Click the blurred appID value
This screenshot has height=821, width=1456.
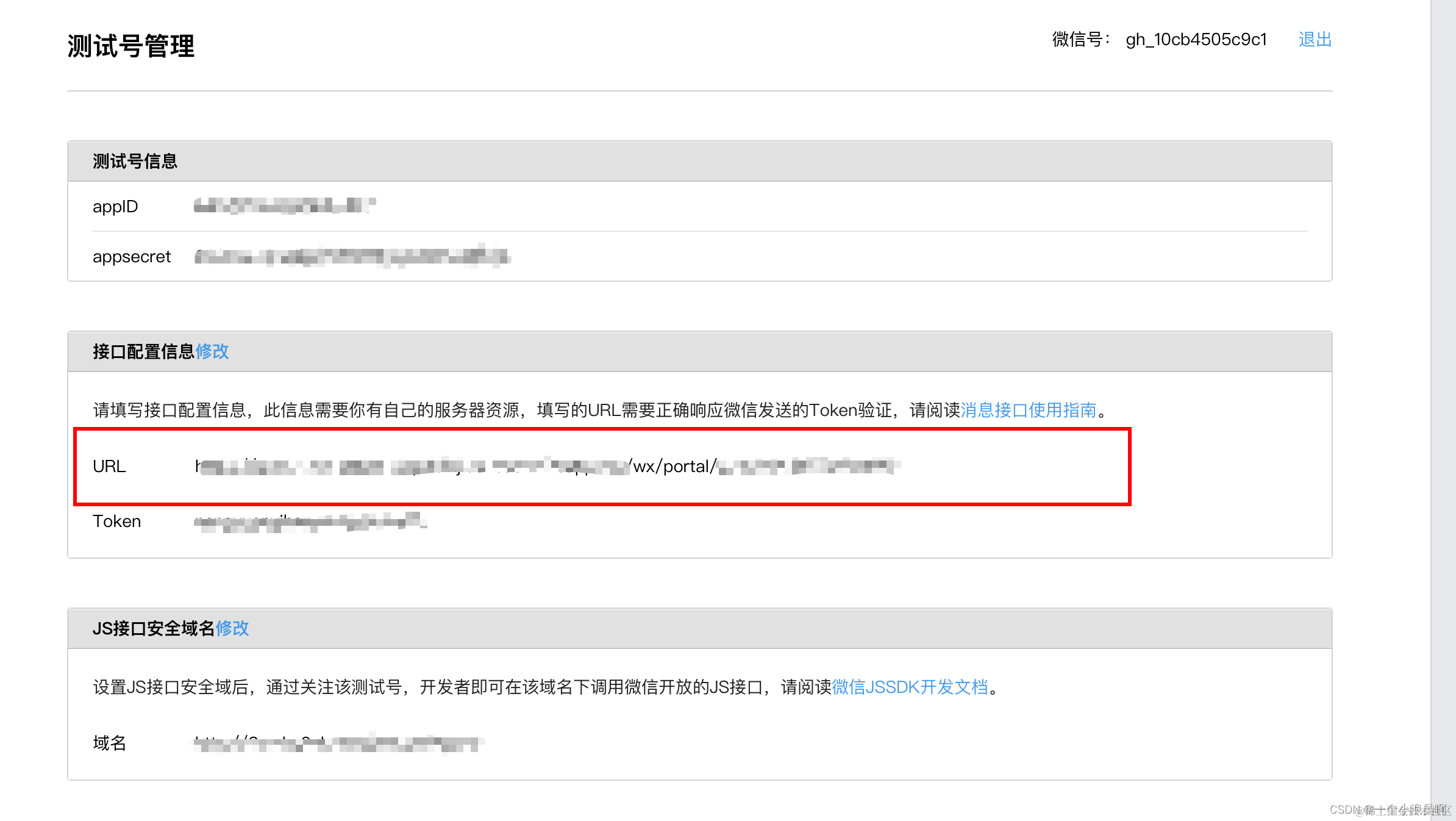pos(284,206)
